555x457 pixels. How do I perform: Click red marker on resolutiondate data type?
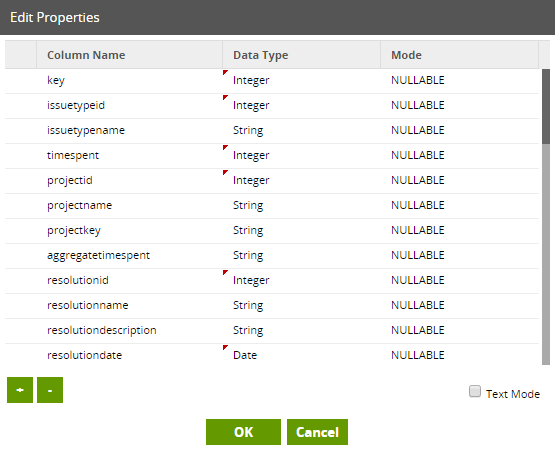point(225,347)
